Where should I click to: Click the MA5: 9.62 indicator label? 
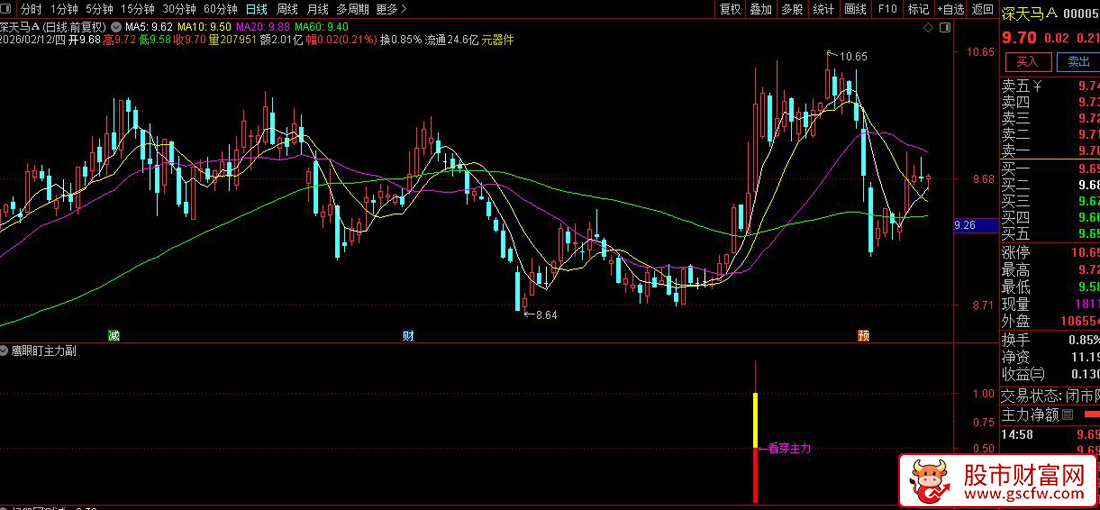pos(147,27)
